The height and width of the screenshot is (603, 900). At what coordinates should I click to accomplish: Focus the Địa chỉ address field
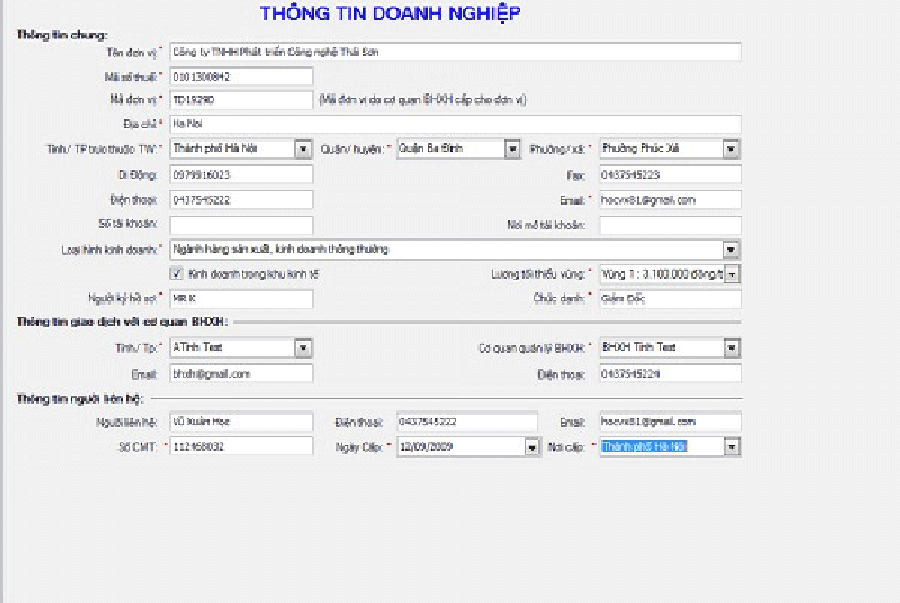tap(455, 124)
